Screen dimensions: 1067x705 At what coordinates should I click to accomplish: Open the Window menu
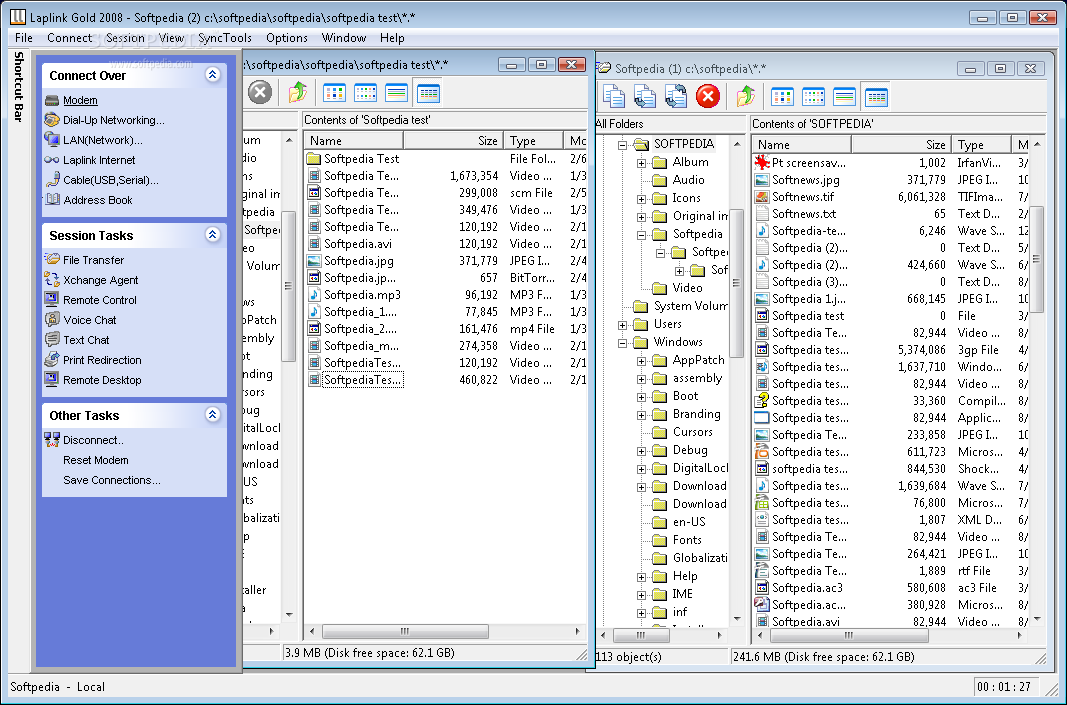click(x=344, y=38)
